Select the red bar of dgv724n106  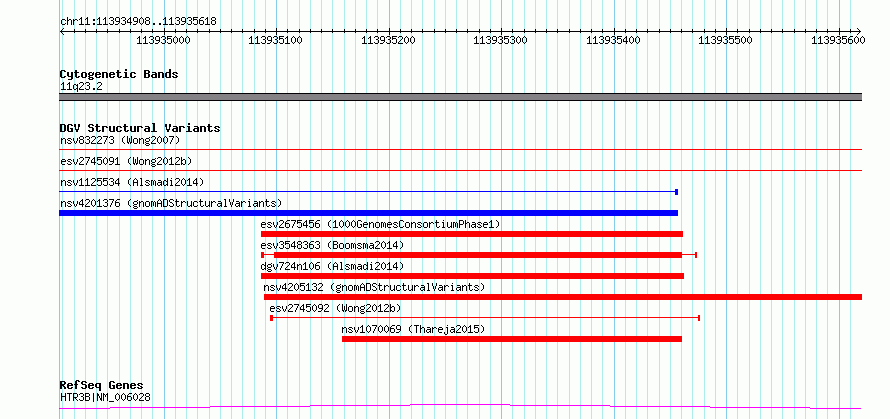point(472,276)
